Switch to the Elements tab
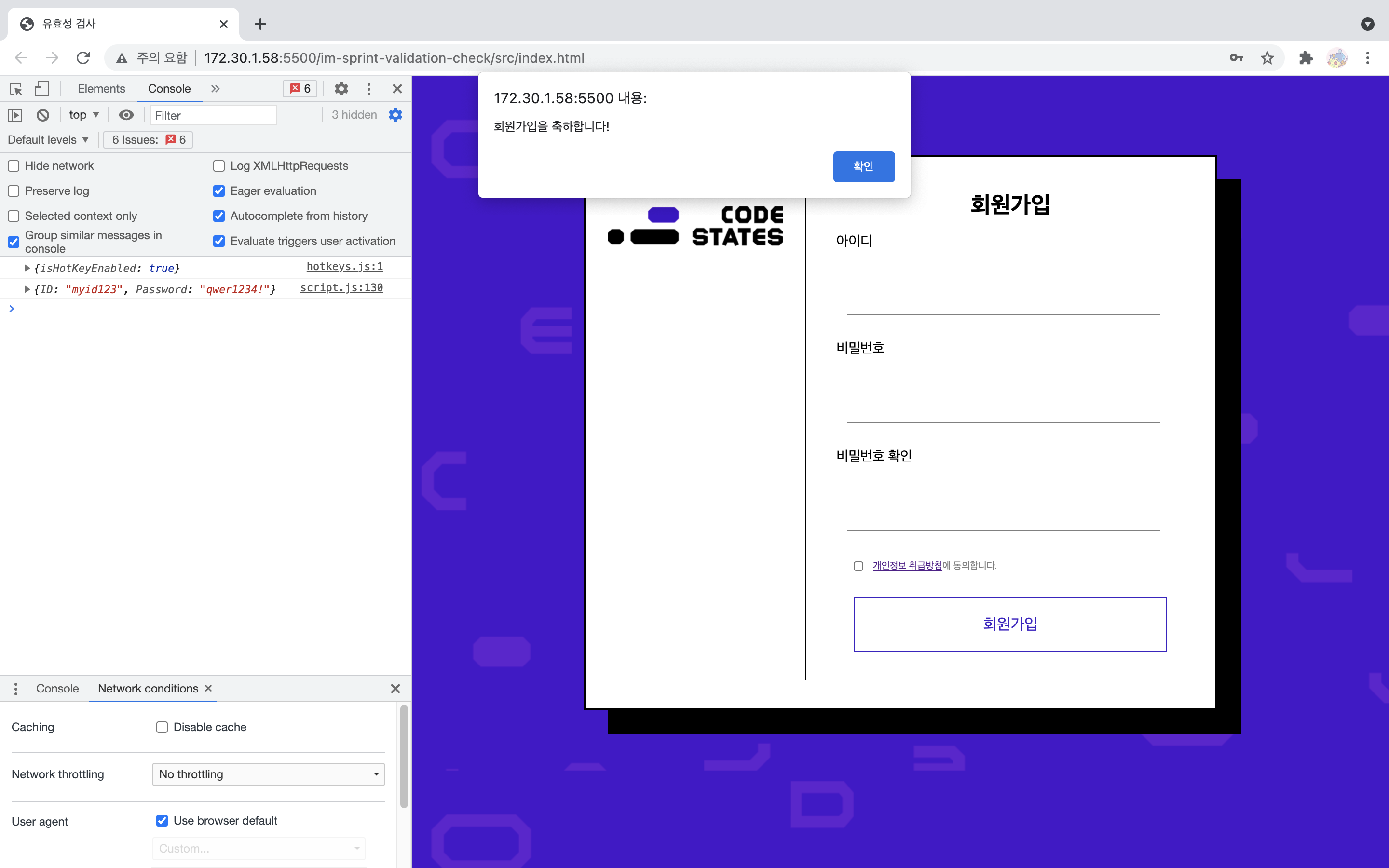The height and width of the screenshot is (868, 1389). [101, 89]
